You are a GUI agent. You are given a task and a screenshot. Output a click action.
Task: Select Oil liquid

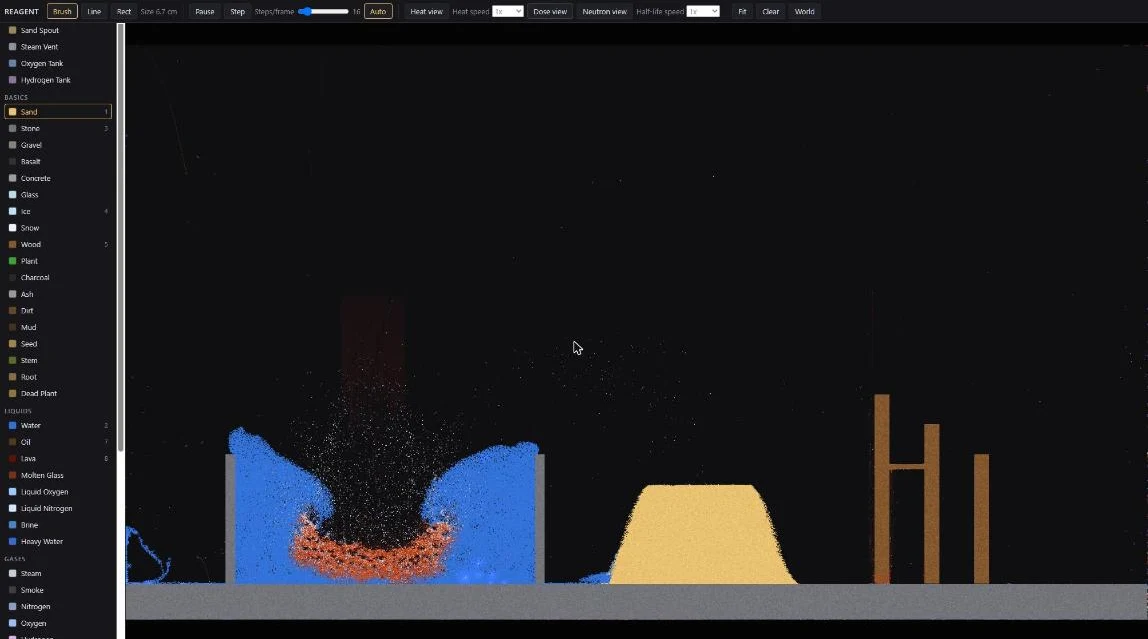pos(58,442)
